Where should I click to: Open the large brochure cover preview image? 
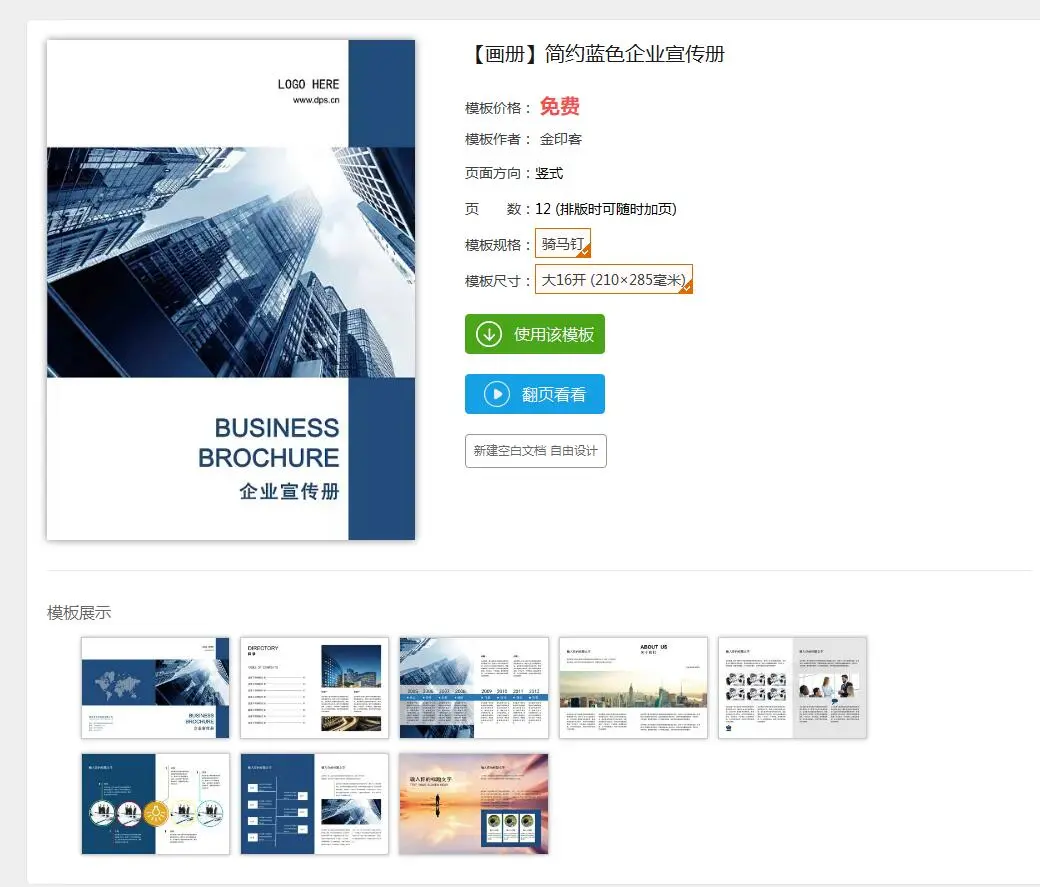pos(231,290)
